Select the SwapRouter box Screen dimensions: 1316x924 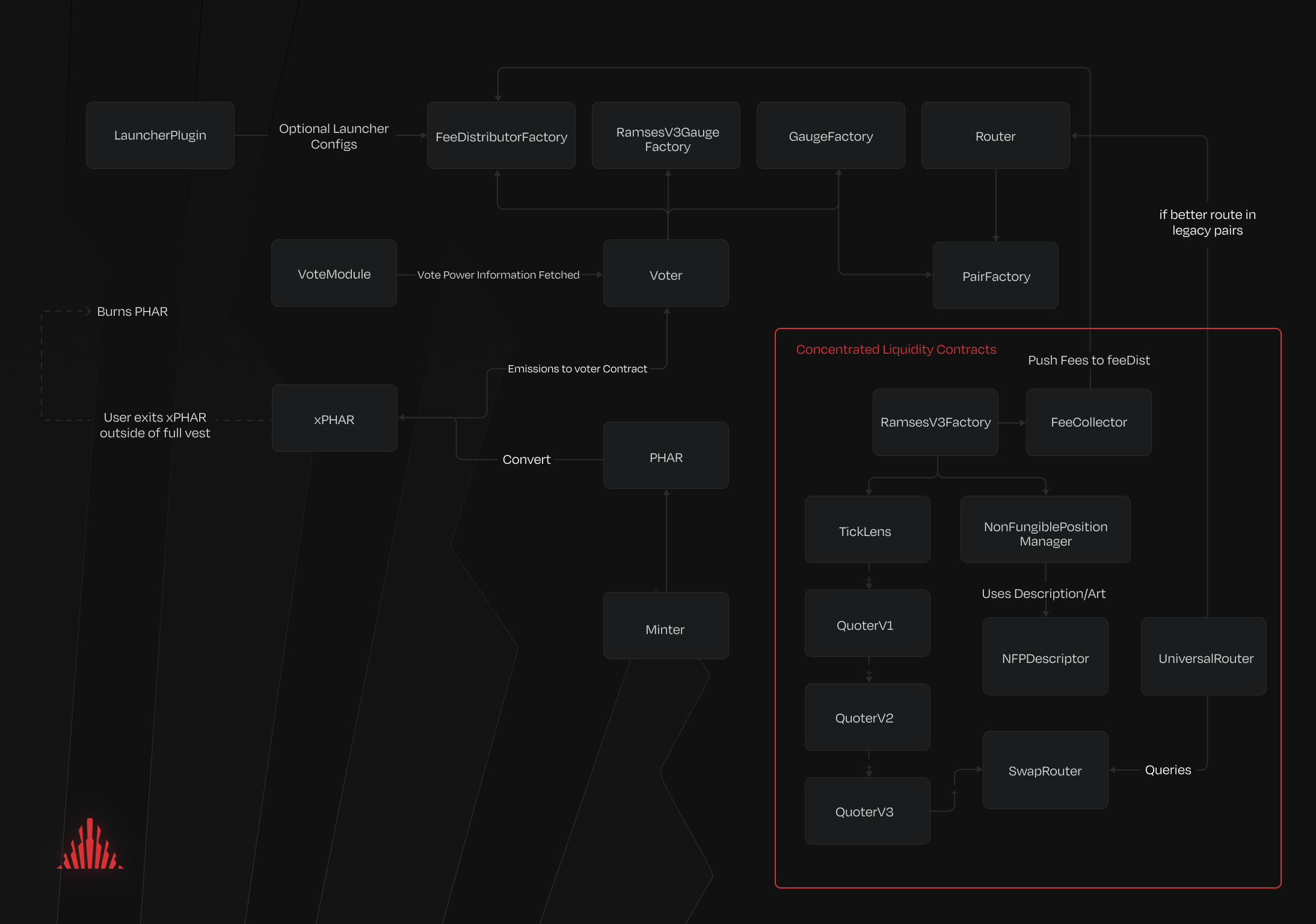click(1045, 770)
